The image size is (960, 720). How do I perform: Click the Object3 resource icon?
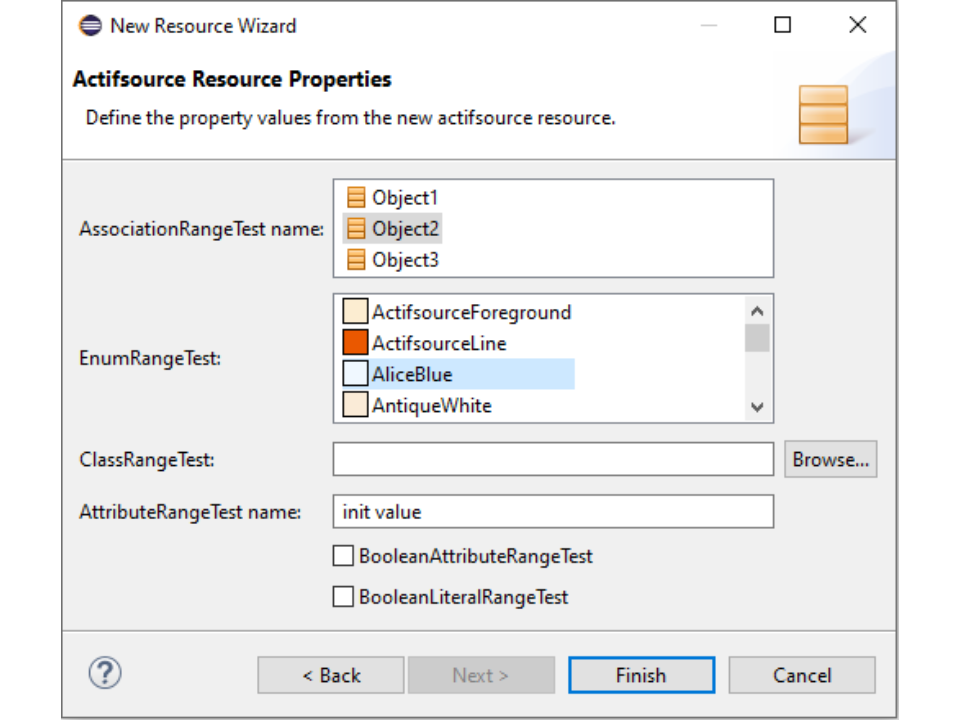pyautogui.click(x=356, y=260)
